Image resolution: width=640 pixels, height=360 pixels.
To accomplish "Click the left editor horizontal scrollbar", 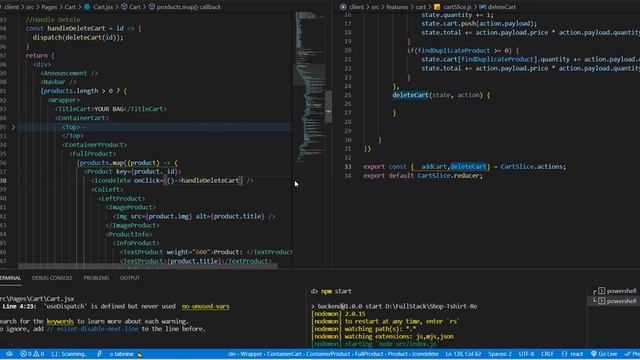I will (148, 266).
